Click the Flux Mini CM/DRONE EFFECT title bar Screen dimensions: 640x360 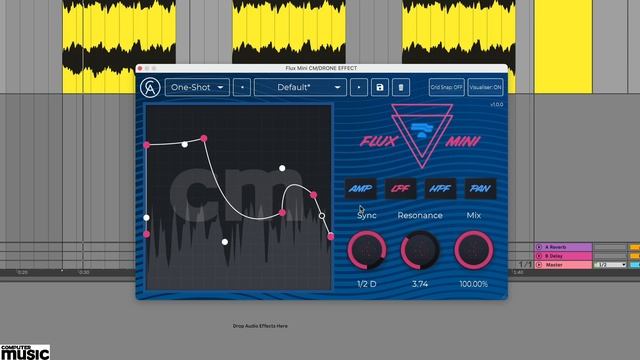coord(321,68)
